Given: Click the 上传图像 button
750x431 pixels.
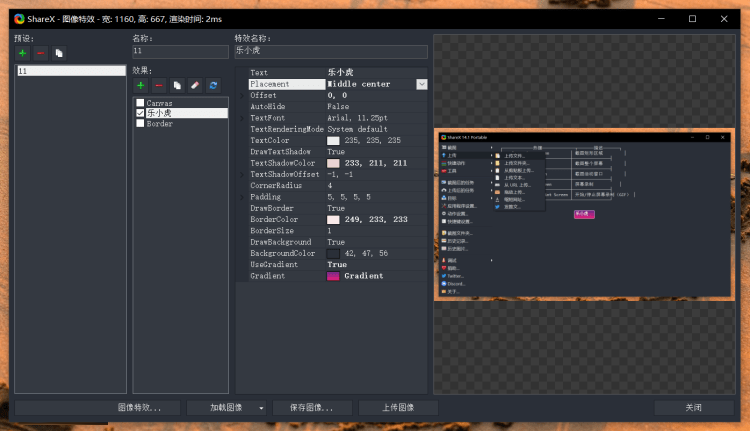Looking at the screenshot, I should (398, 408).
